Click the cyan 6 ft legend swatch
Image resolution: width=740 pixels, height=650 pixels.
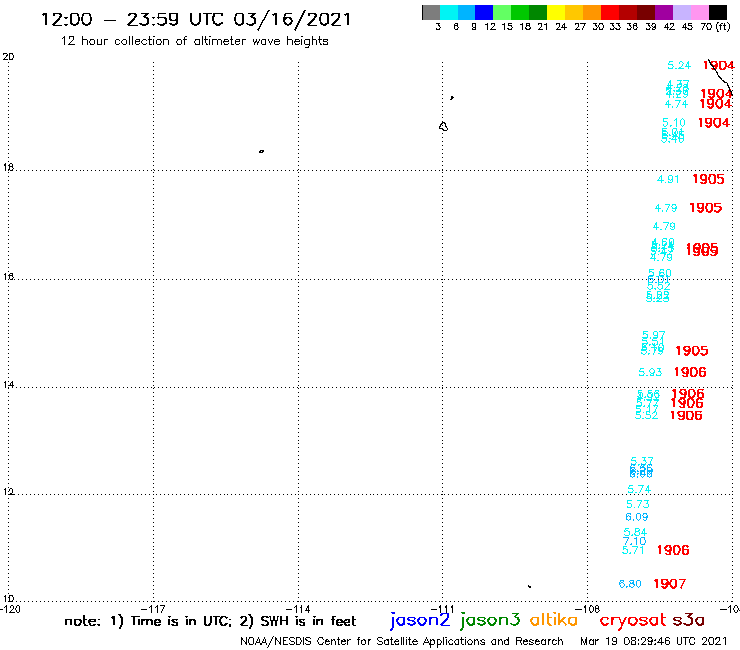pos(449,12)
